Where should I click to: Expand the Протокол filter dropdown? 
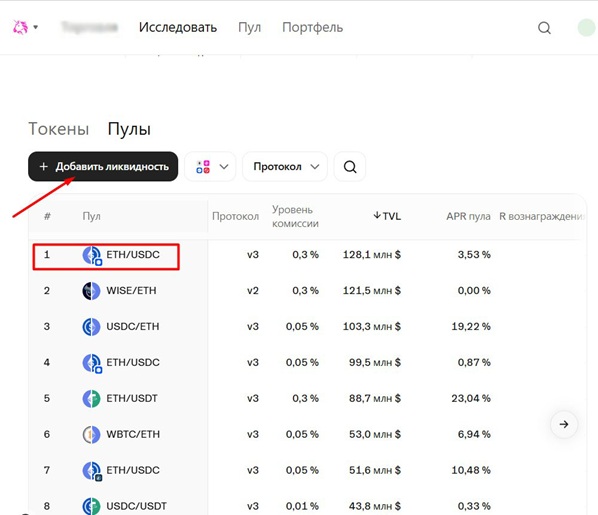(x=285, y=167)
